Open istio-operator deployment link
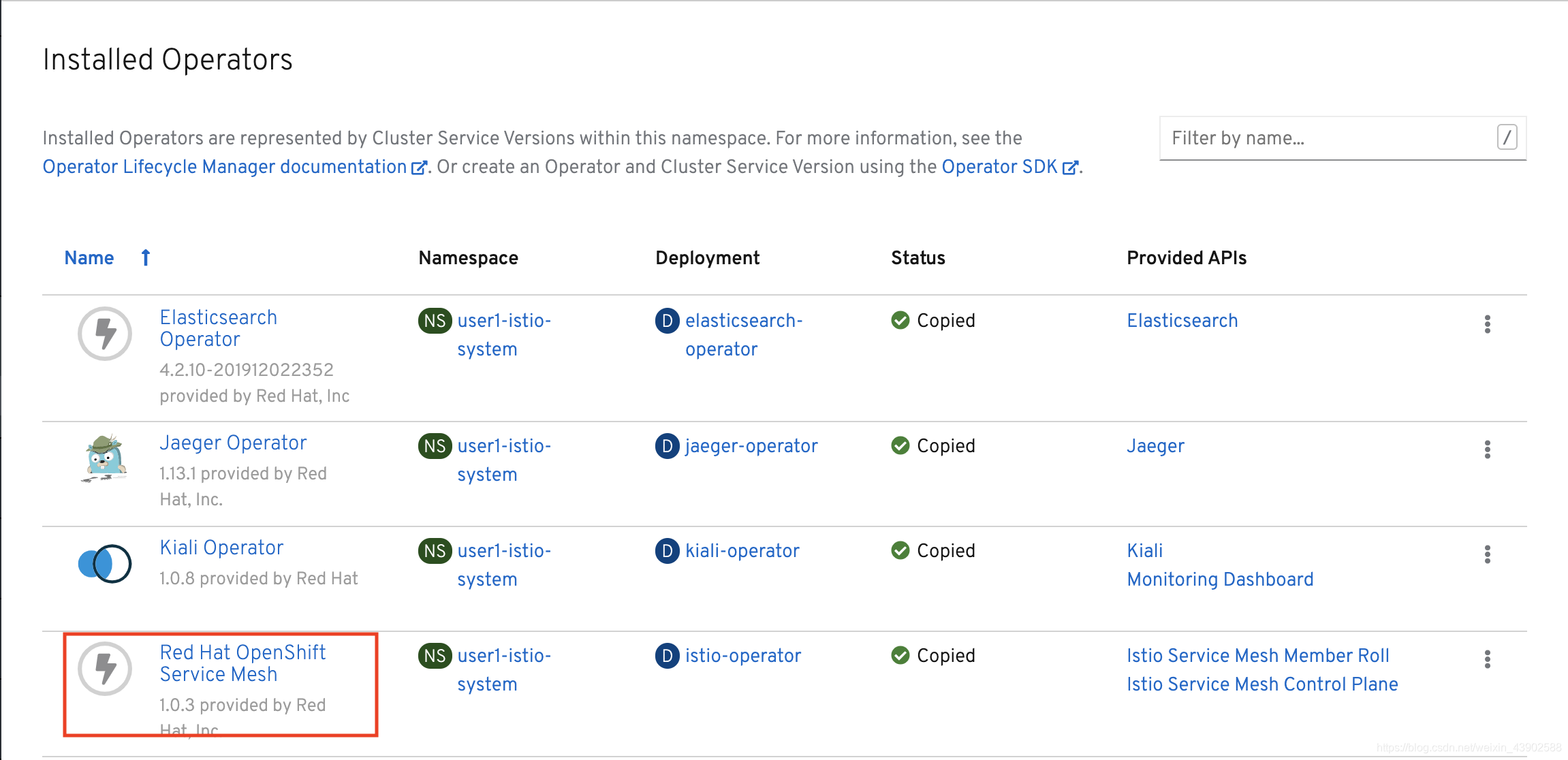 (743, 656)
